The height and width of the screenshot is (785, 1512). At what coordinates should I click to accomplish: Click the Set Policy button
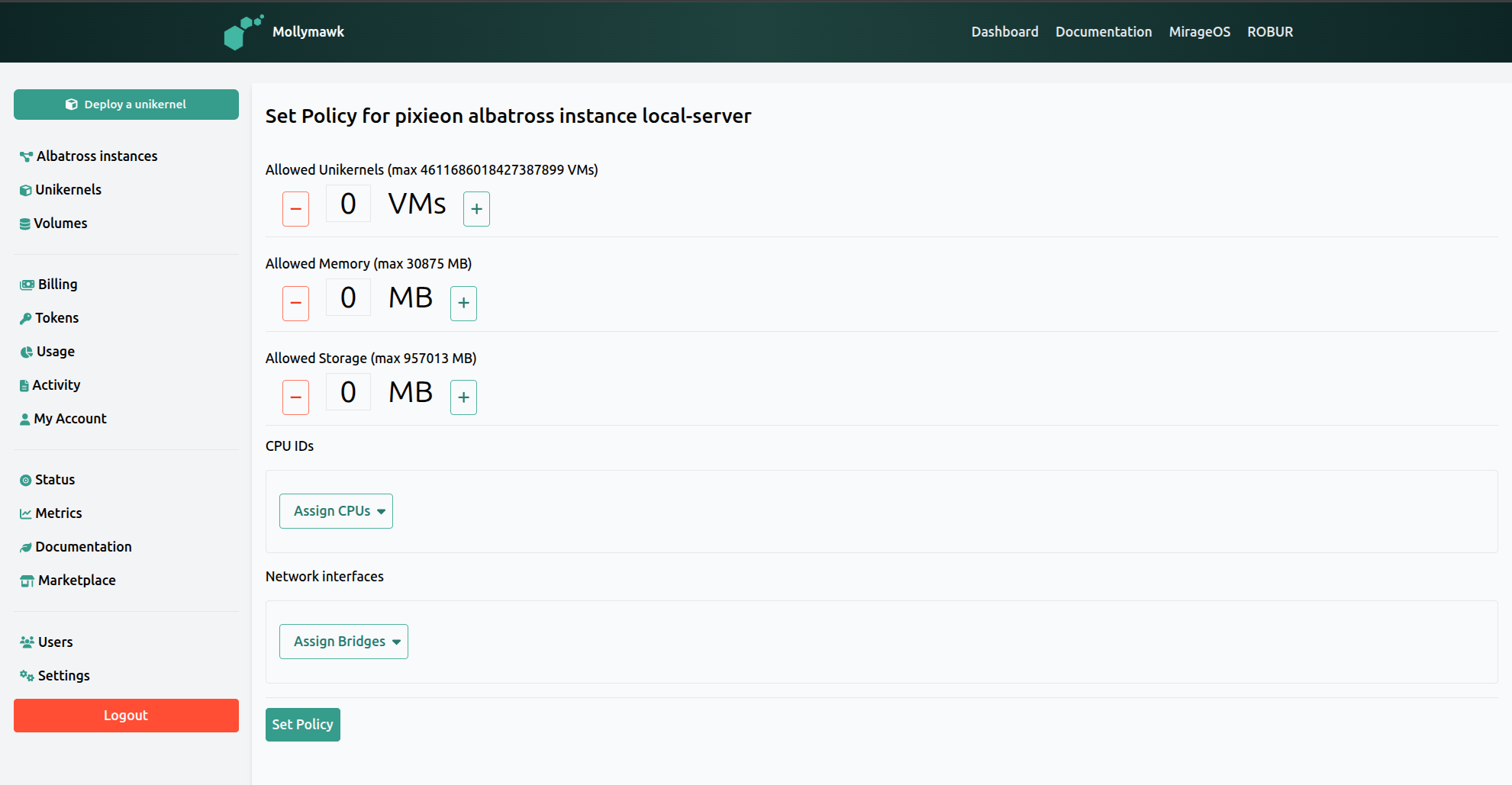302,724
